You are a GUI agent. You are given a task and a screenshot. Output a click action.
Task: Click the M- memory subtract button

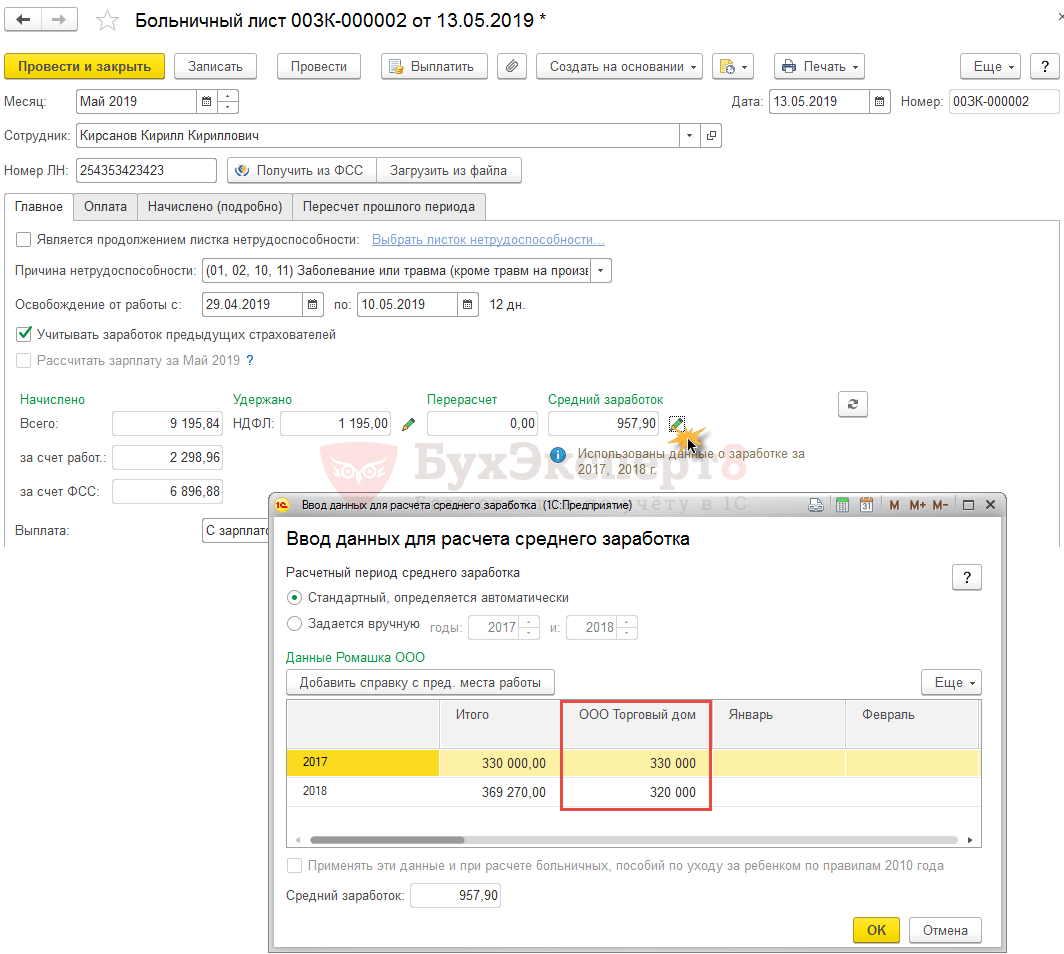coord(940,505)
